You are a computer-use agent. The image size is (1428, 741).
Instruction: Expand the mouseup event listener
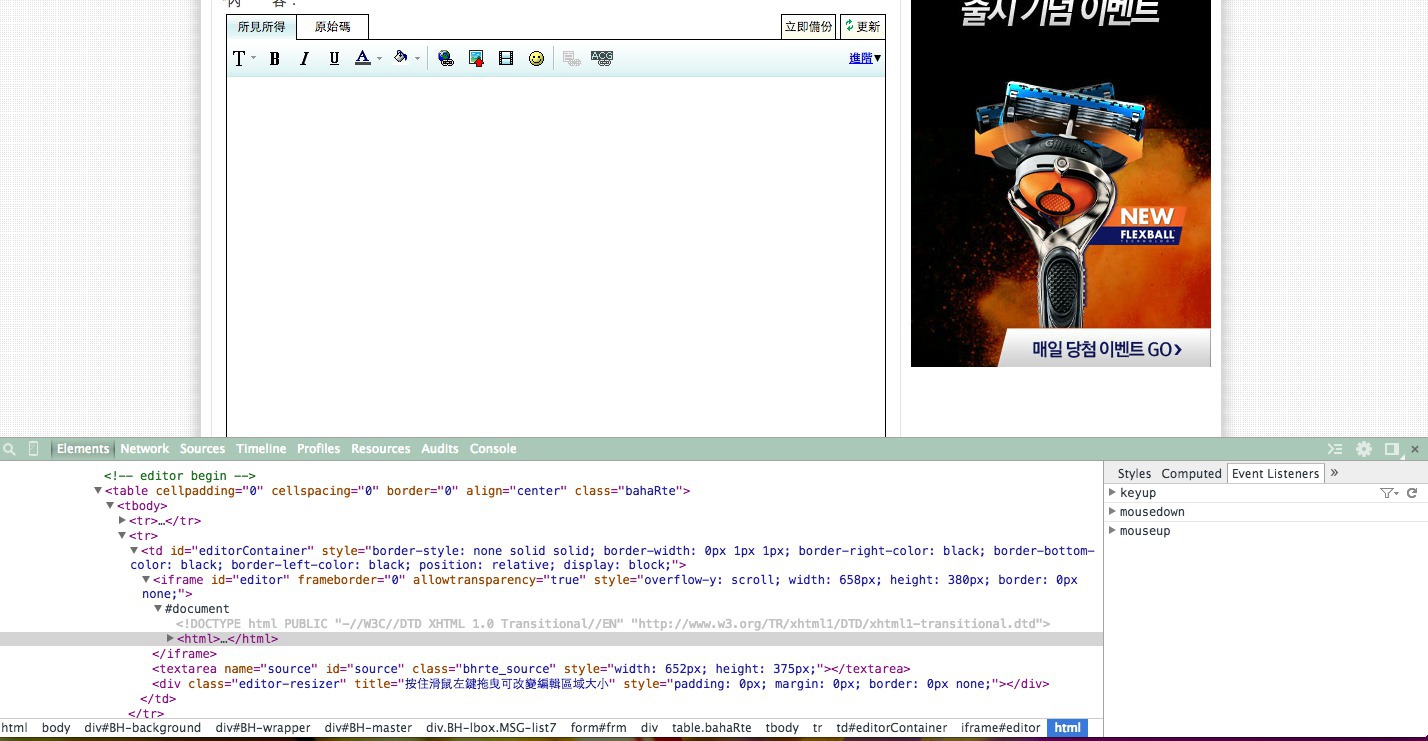tap(1112, 531)
